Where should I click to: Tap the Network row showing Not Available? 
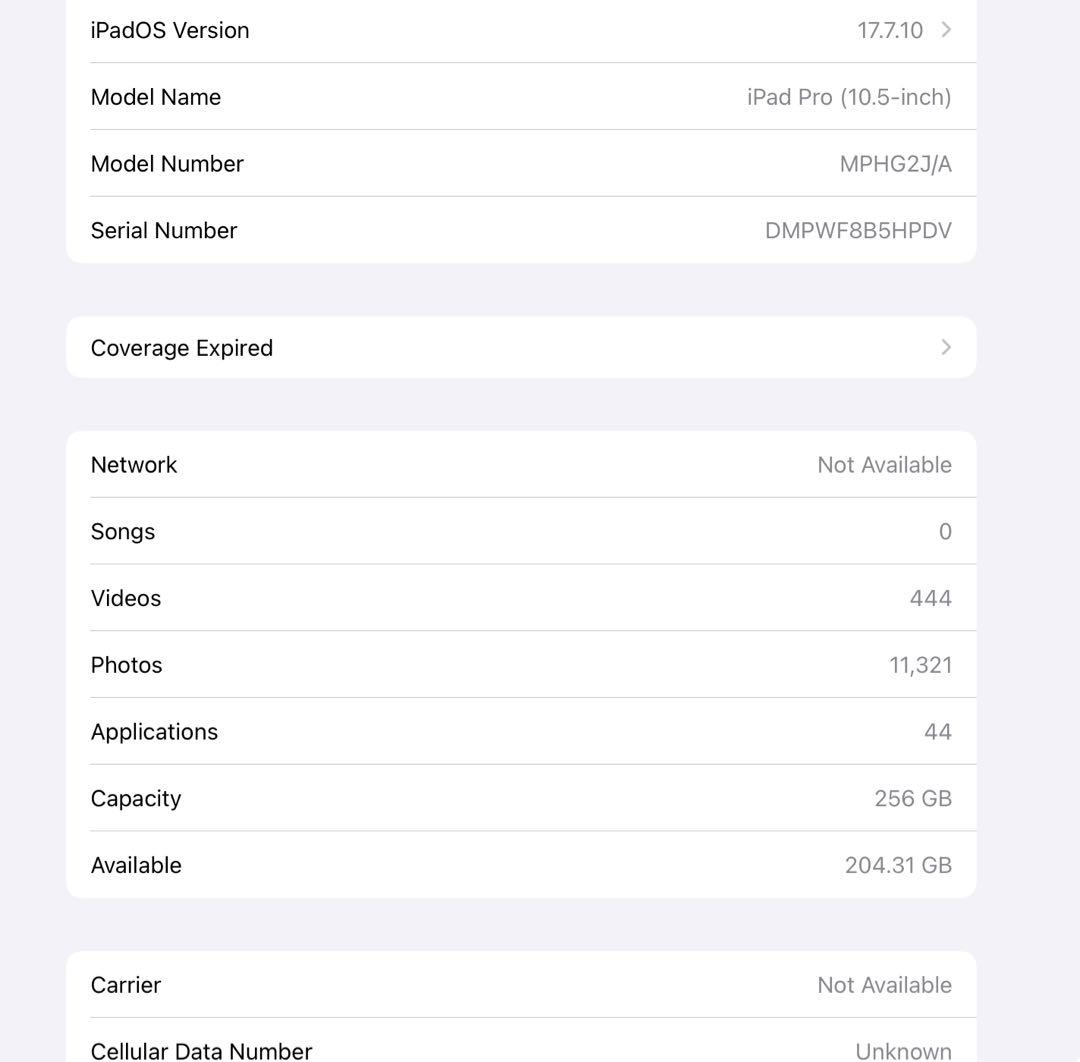point(520,464)
